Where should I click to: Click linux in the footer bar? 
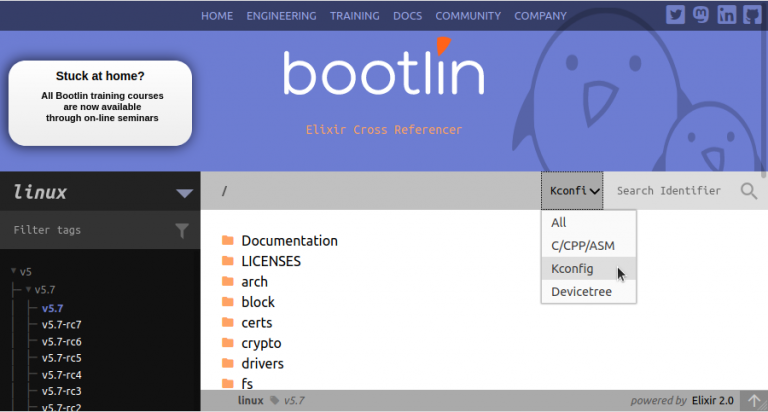pyautogui.click(x=251, y=401)
